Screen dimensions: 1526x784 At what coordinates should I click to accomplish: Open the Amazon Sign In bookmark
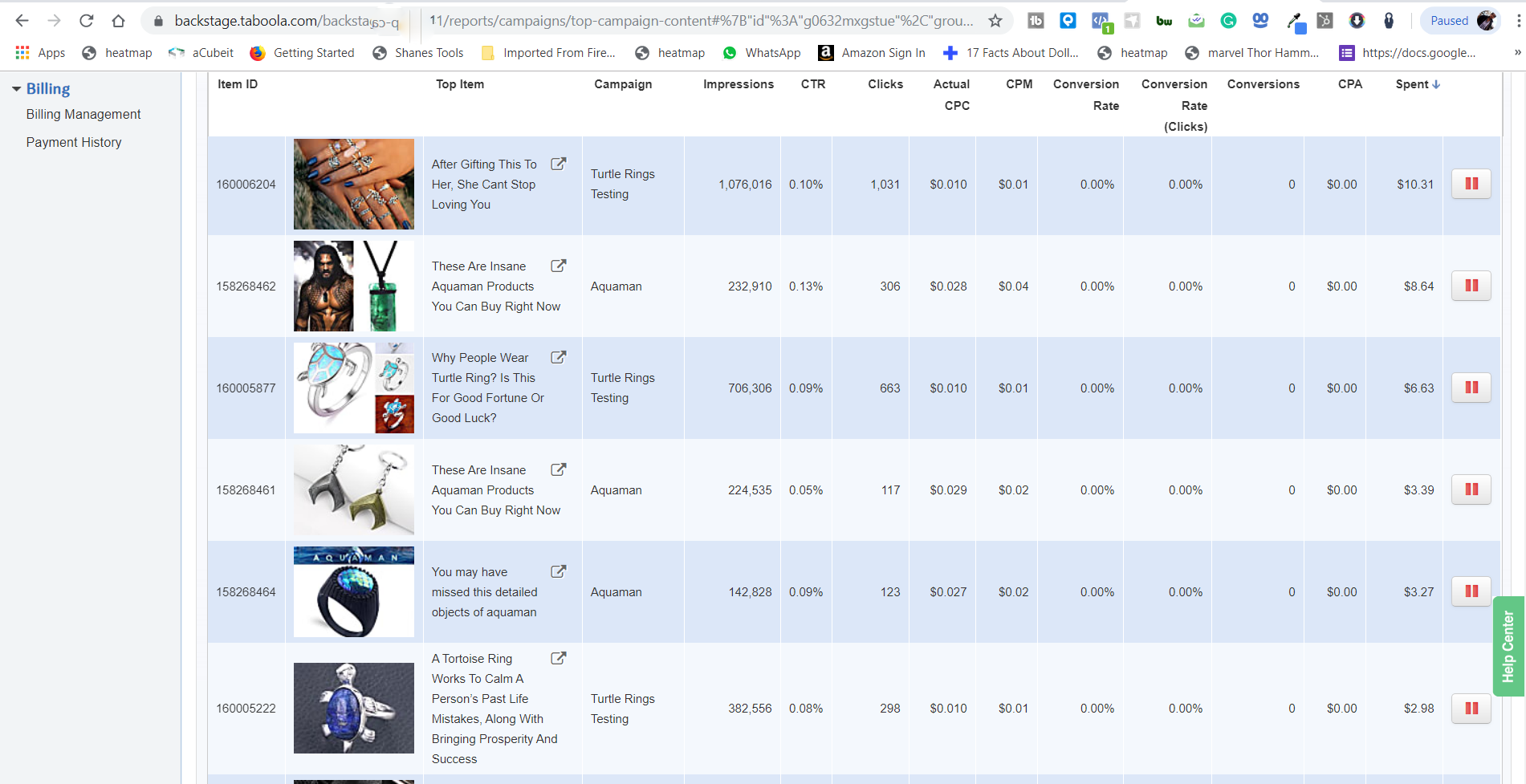click(x=871, y=53)
